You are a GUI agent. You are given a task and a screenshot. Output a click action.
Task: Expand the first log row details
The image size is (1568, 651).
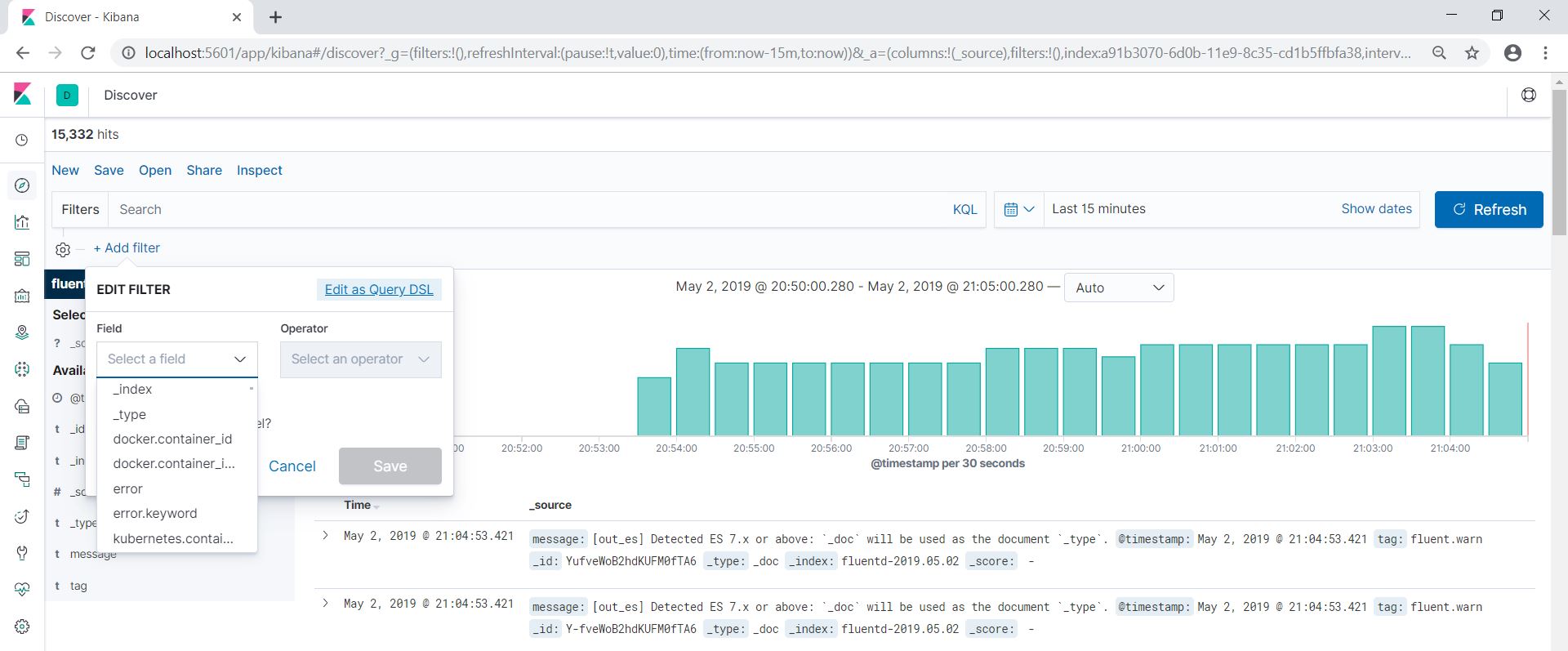(325, 536)
